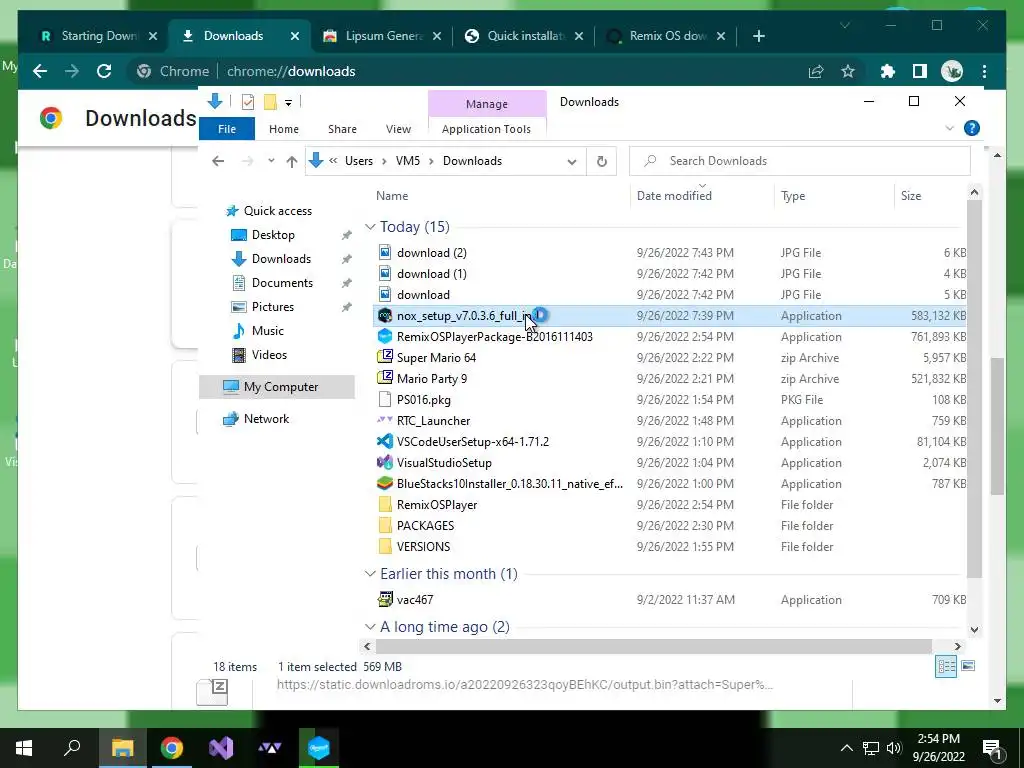Image resolution: width=1024 pixels, height=768 pixels.
Task: Open Remix OS Player taskbar icon
Action: (319, 748)
